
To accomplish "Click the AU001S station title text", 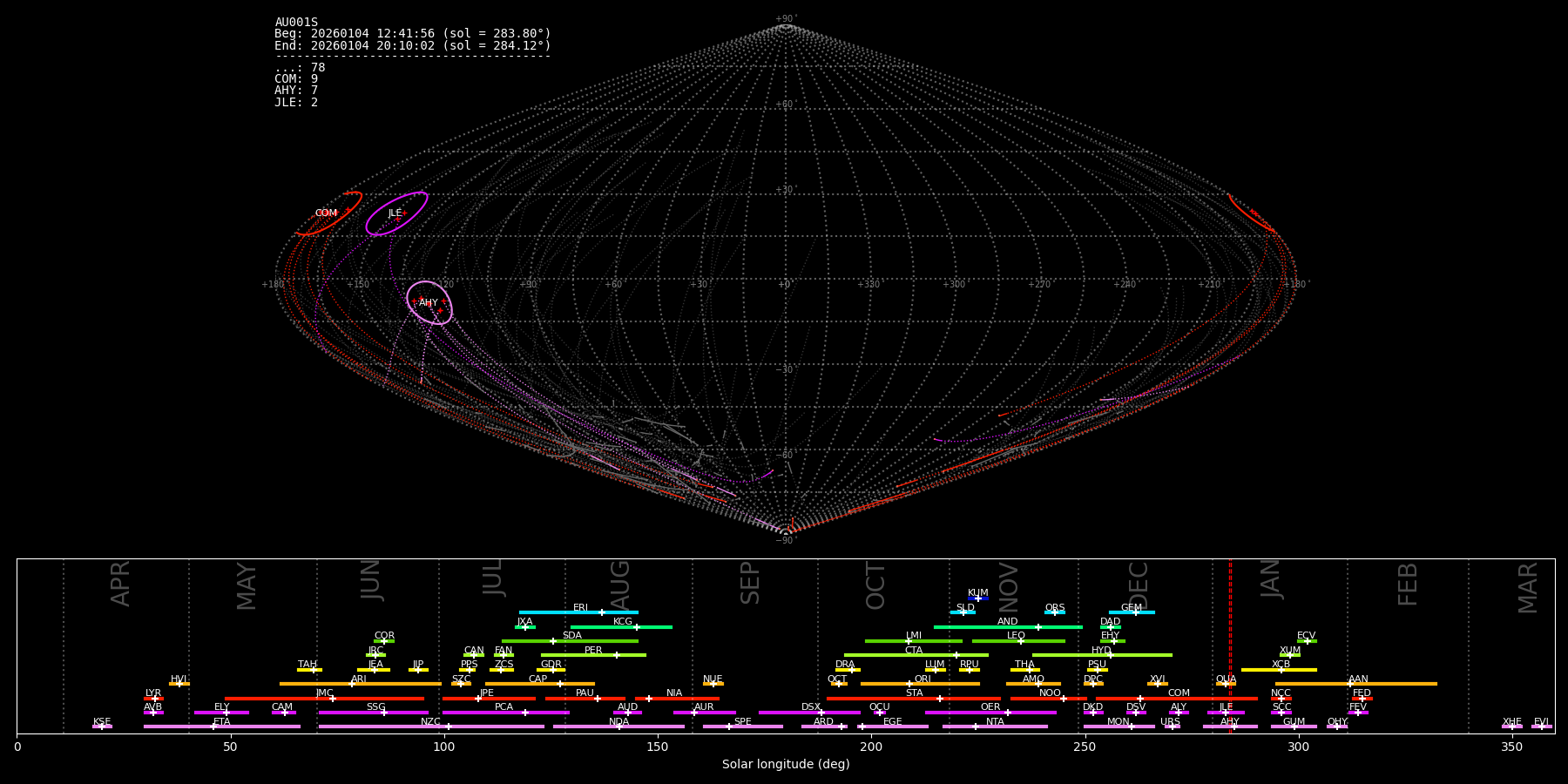I will [x=296, y=23].
